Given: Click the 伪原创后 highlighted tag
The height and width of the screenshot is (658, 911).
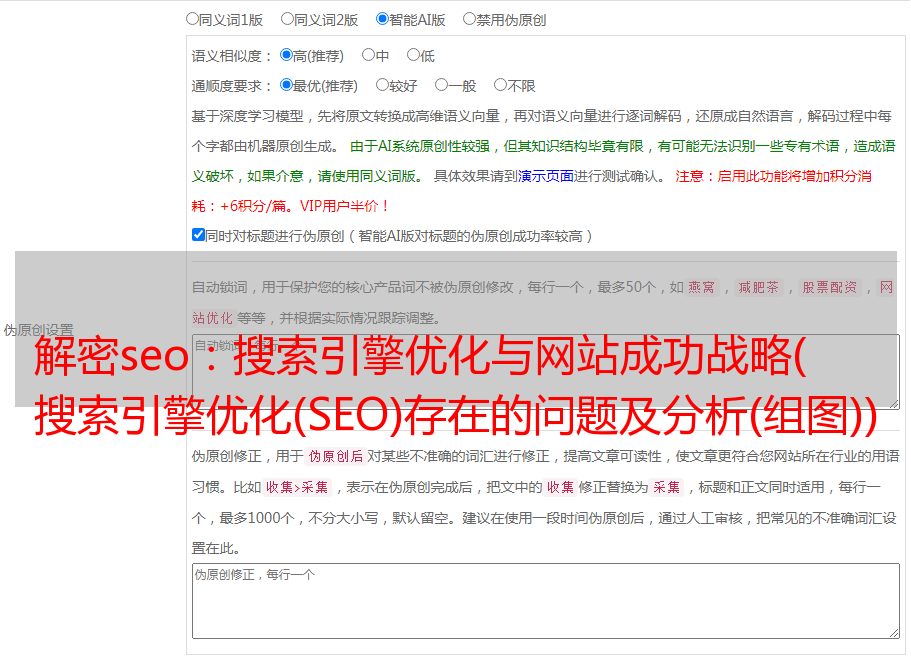Looking at the screenshot, I should 335,456.
